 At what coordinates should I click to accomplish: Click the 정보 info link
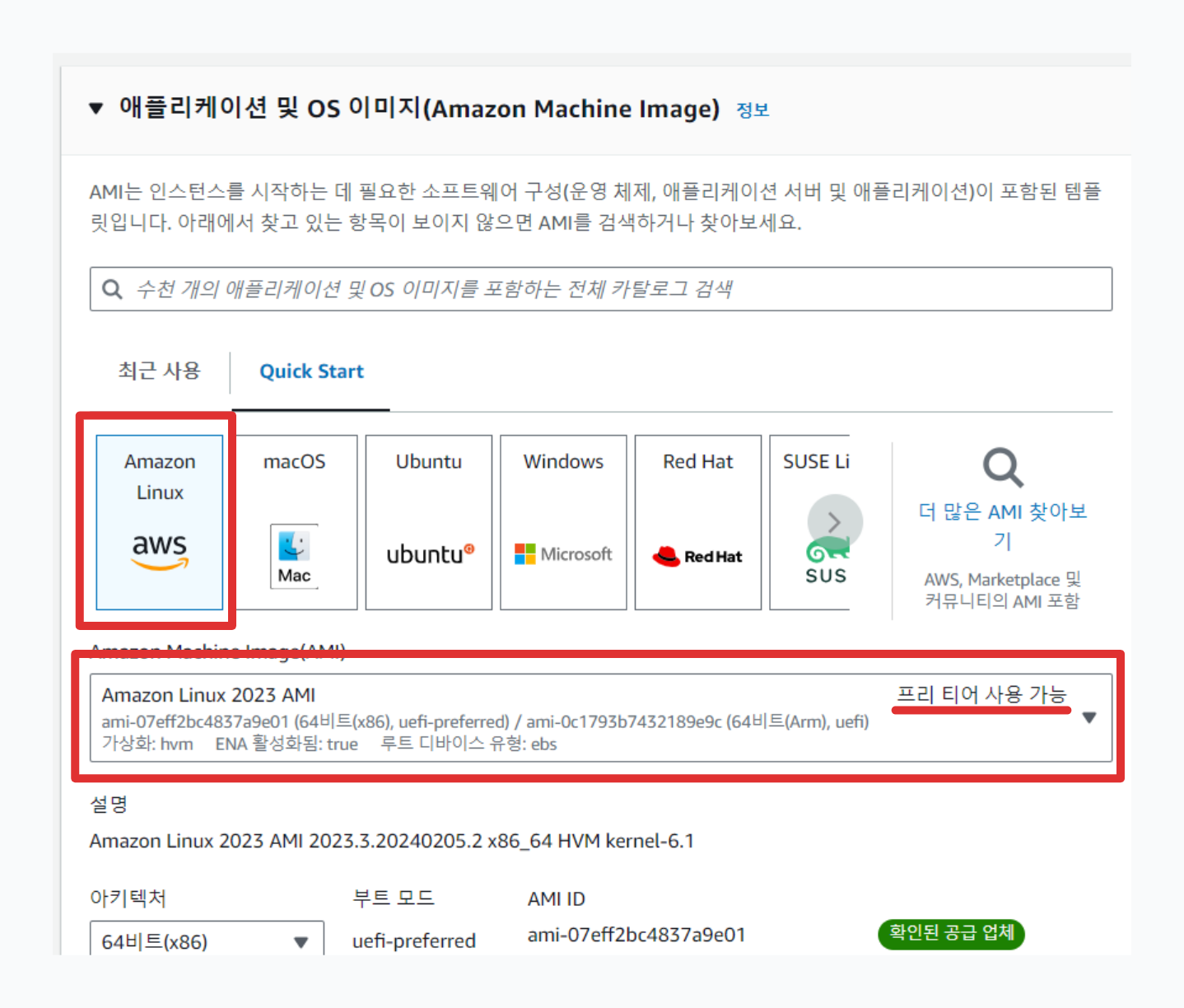click(x=753, y=110)
